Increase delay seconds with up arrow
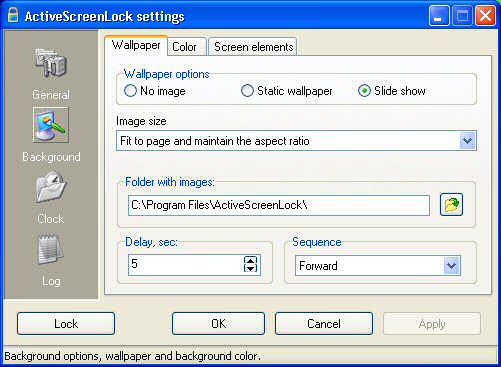 click(x=250, y=260)
